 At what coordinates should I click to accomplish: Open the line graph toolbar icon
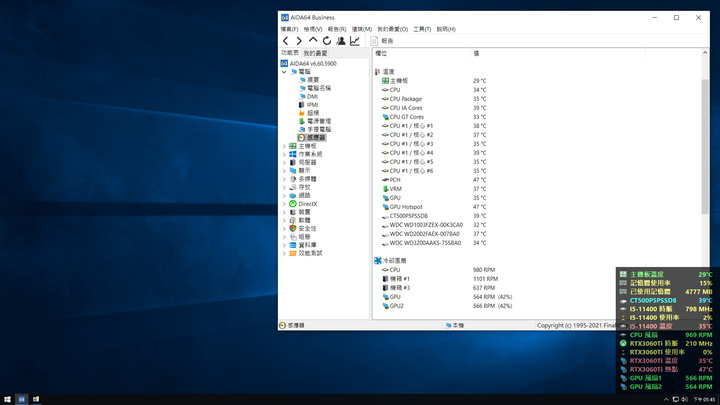[354, 41]
